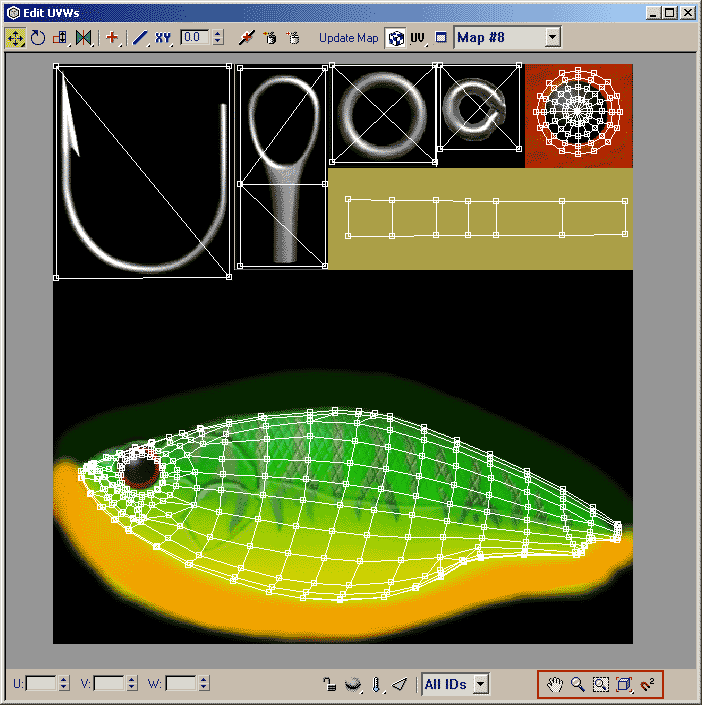Click the W coordinate input field
Image resolution: width=702 pixels, height=705 pixels.
coord(181,684)
